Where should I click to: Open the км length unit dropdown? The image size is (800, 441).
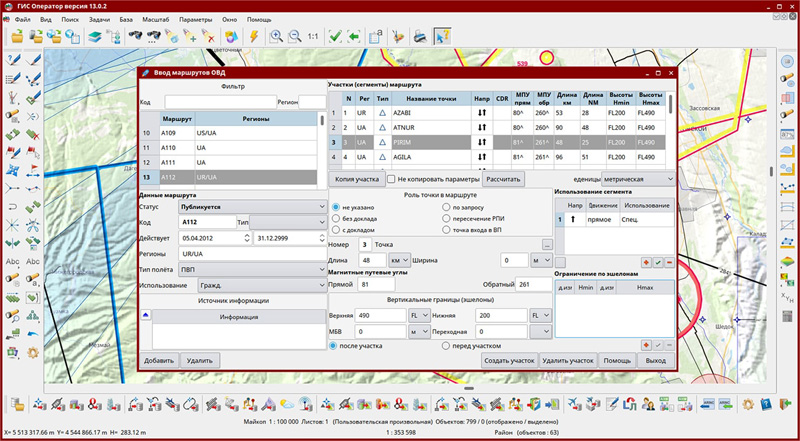point(399,260)
